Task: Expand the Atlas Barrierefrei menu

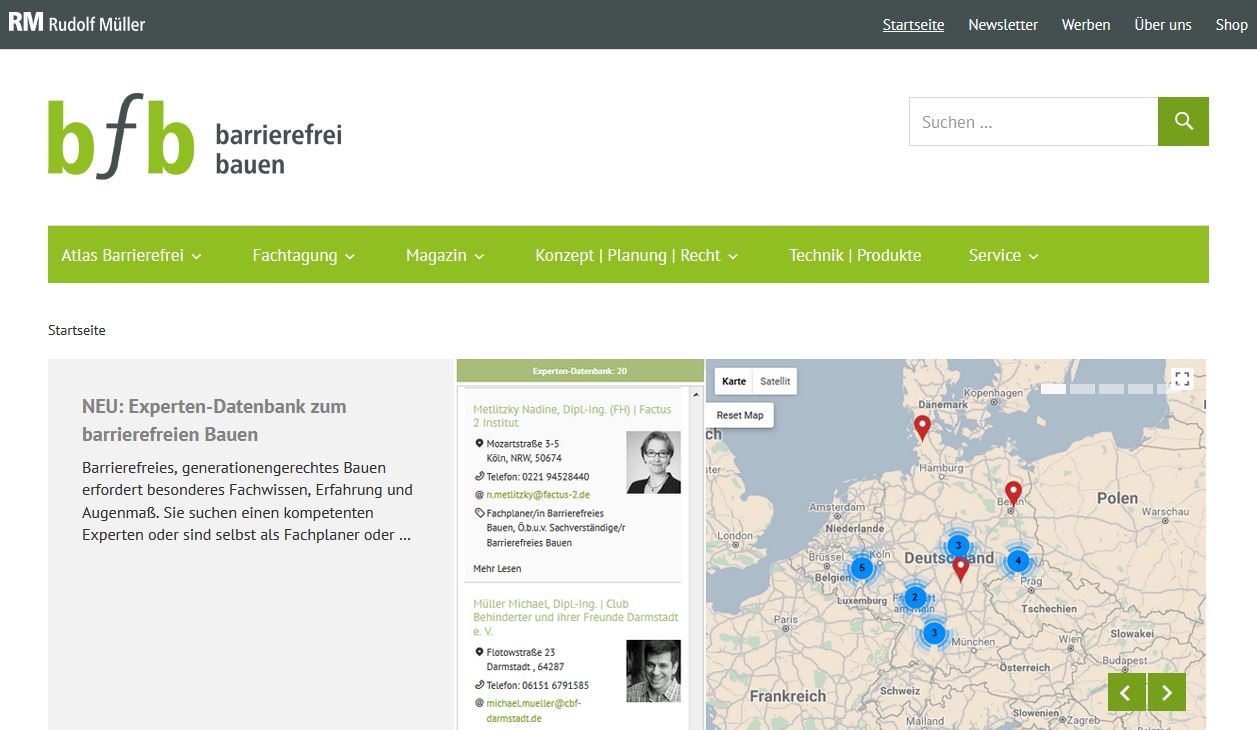Action: click(x=131, y=255)
